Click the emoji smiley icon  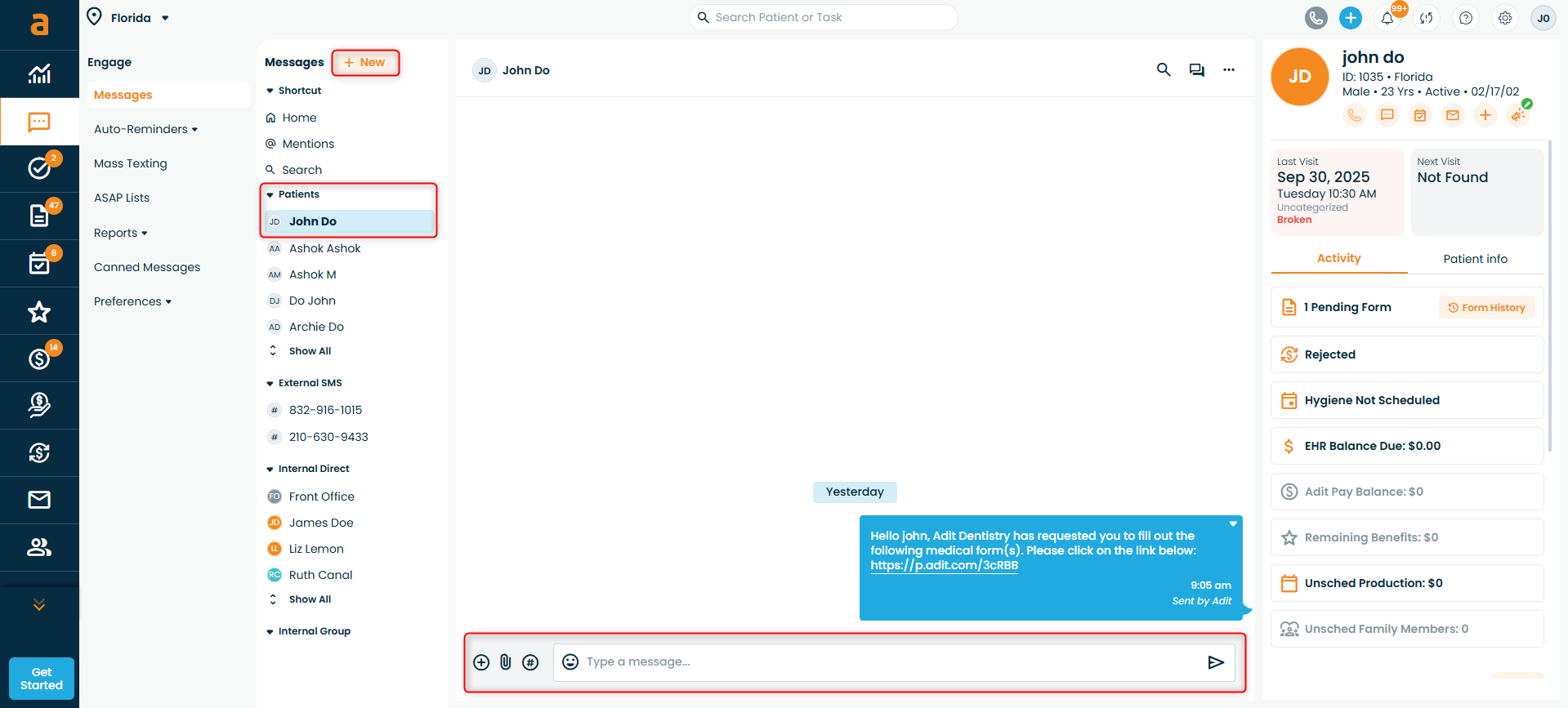570,662
